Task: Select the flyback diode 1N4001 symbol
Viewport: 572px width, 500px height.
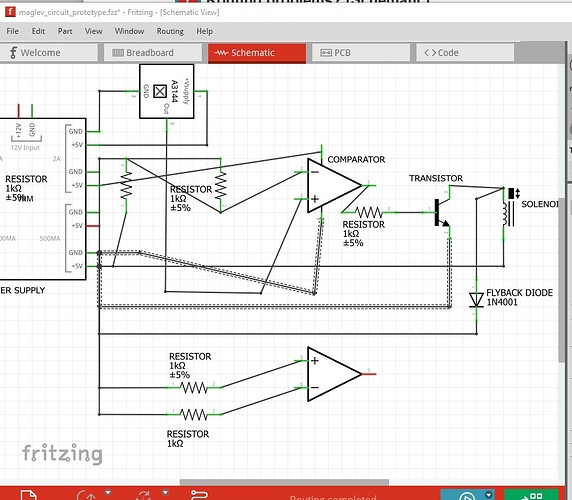Action: point(476,300)
